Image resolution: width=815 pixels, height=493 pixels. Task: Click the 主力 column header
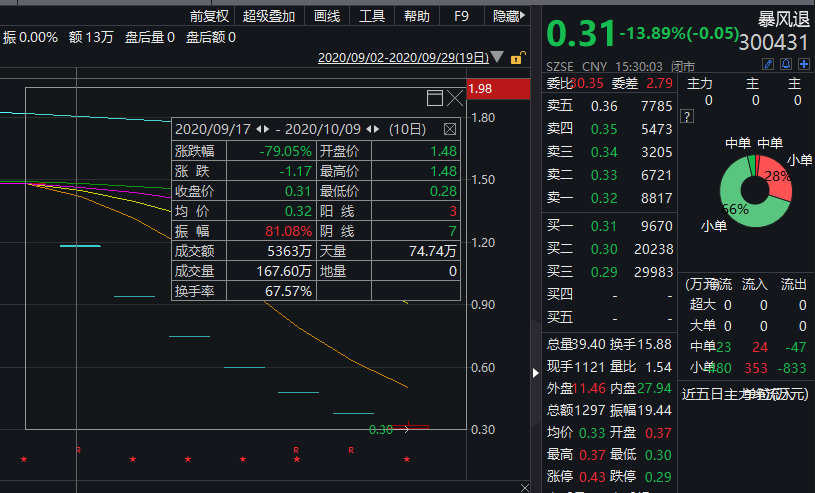(700, 84)
